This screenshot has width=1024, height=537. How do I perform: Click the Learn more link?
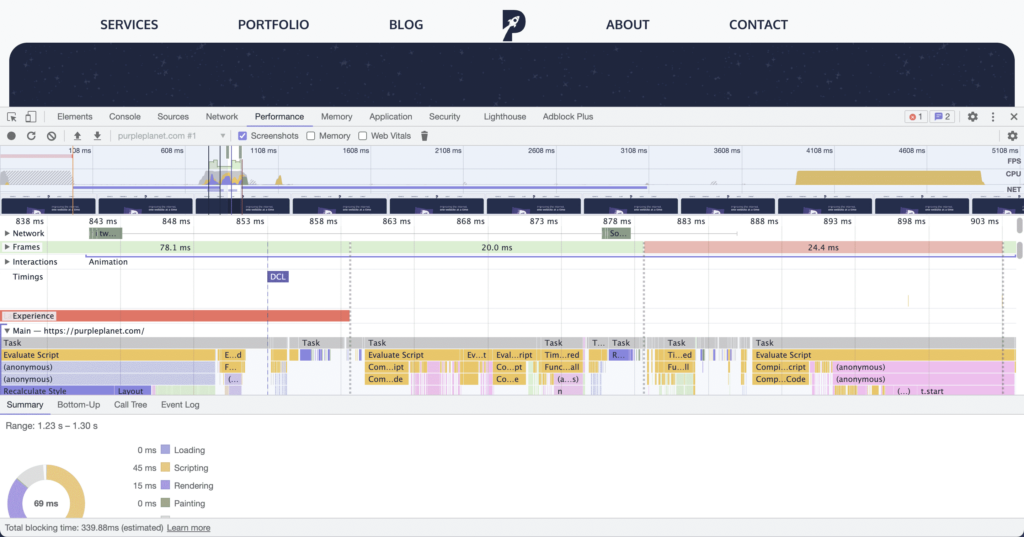[x=188, y=528]
